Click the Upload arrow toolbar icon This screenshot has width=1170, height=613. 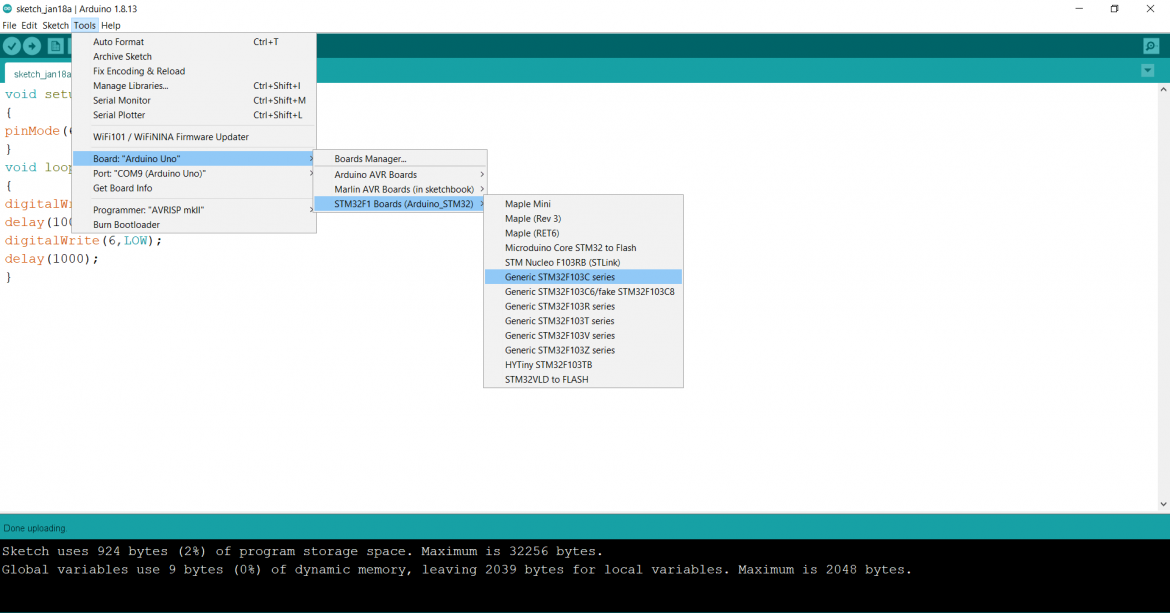32,46
